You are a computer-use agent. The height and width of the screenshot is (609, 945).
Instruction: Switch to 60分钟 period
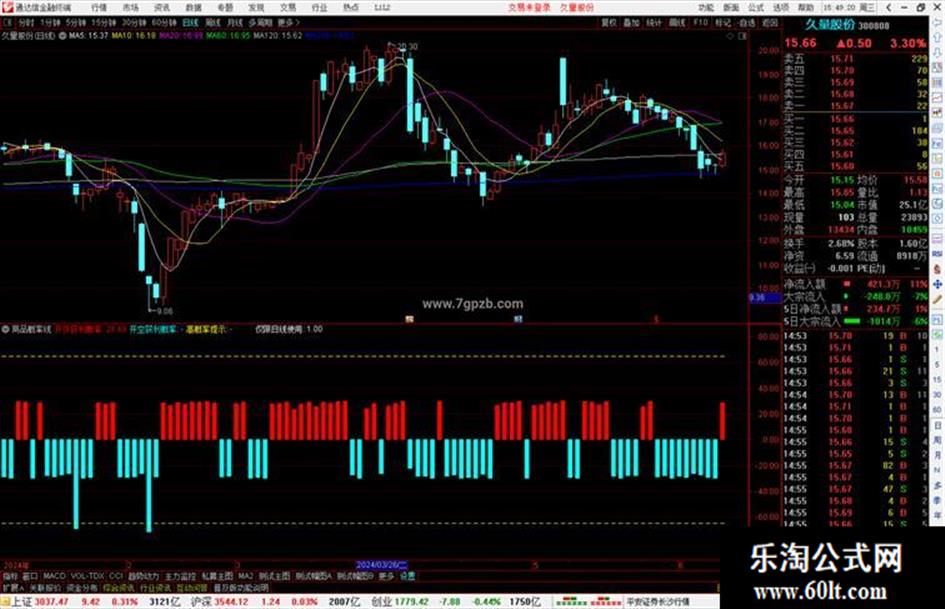(x=164, y=22)
